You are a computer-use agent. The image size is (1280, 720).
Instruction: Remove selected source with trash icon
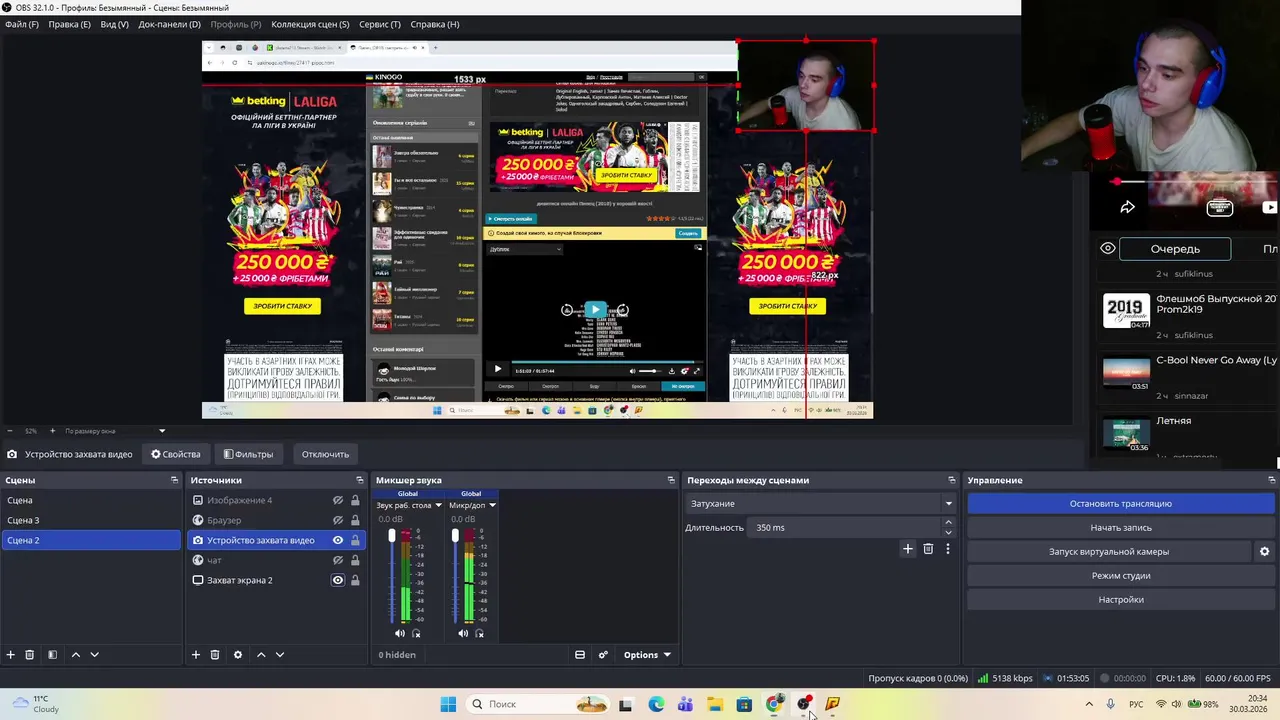point(215,655)
